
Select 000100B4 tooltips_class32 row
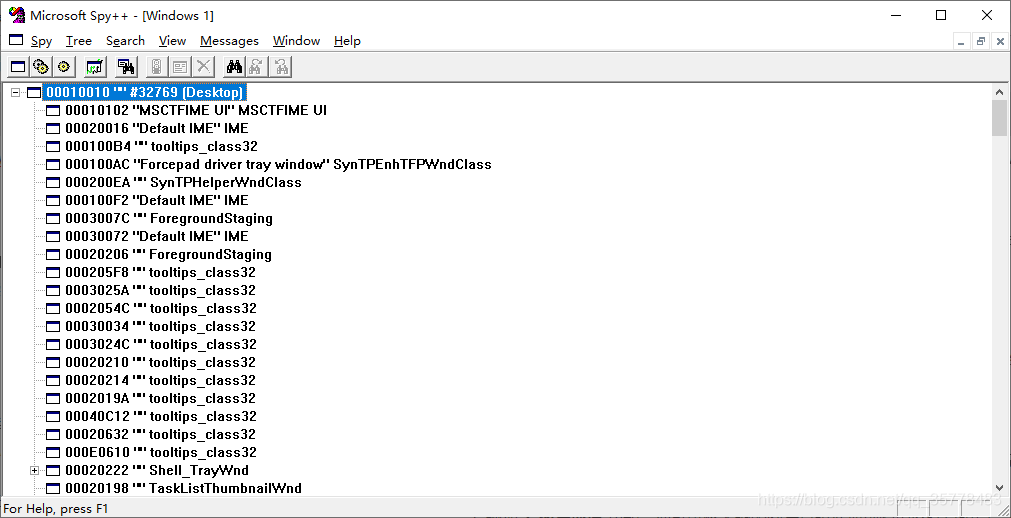click(x=161, y=146)
